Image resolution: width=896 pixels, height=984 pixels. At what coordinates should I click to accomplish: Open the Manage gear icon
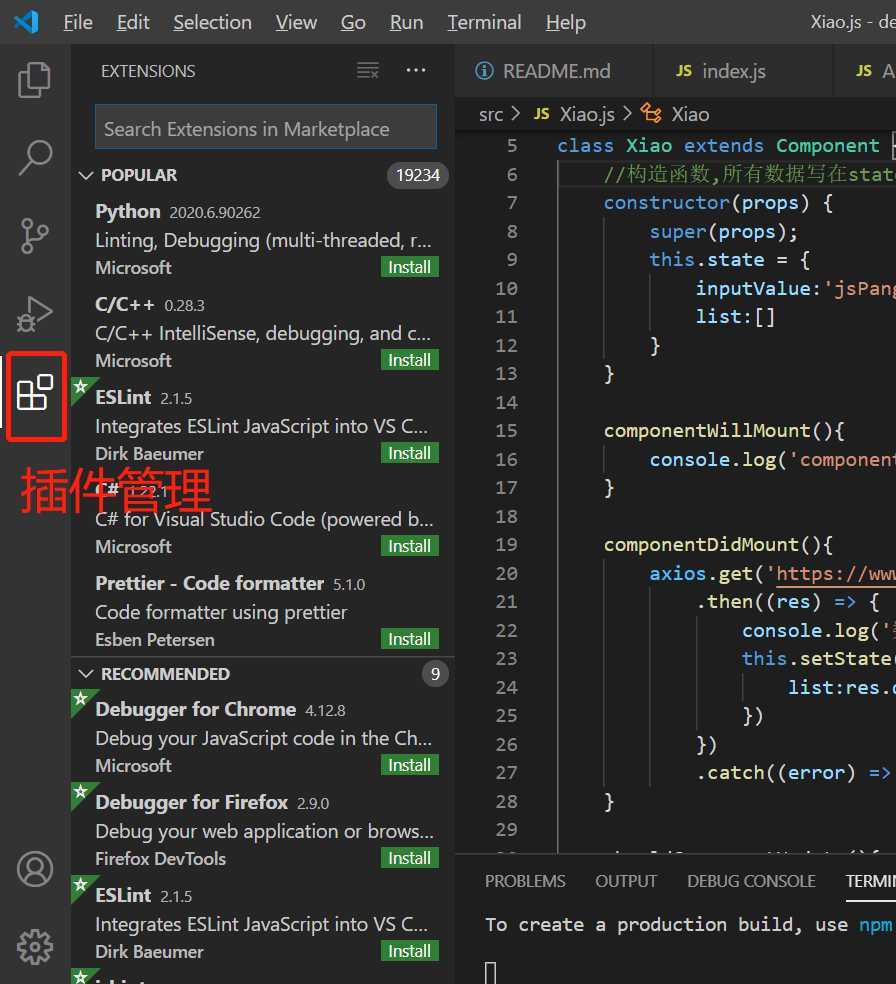point(35,946)
